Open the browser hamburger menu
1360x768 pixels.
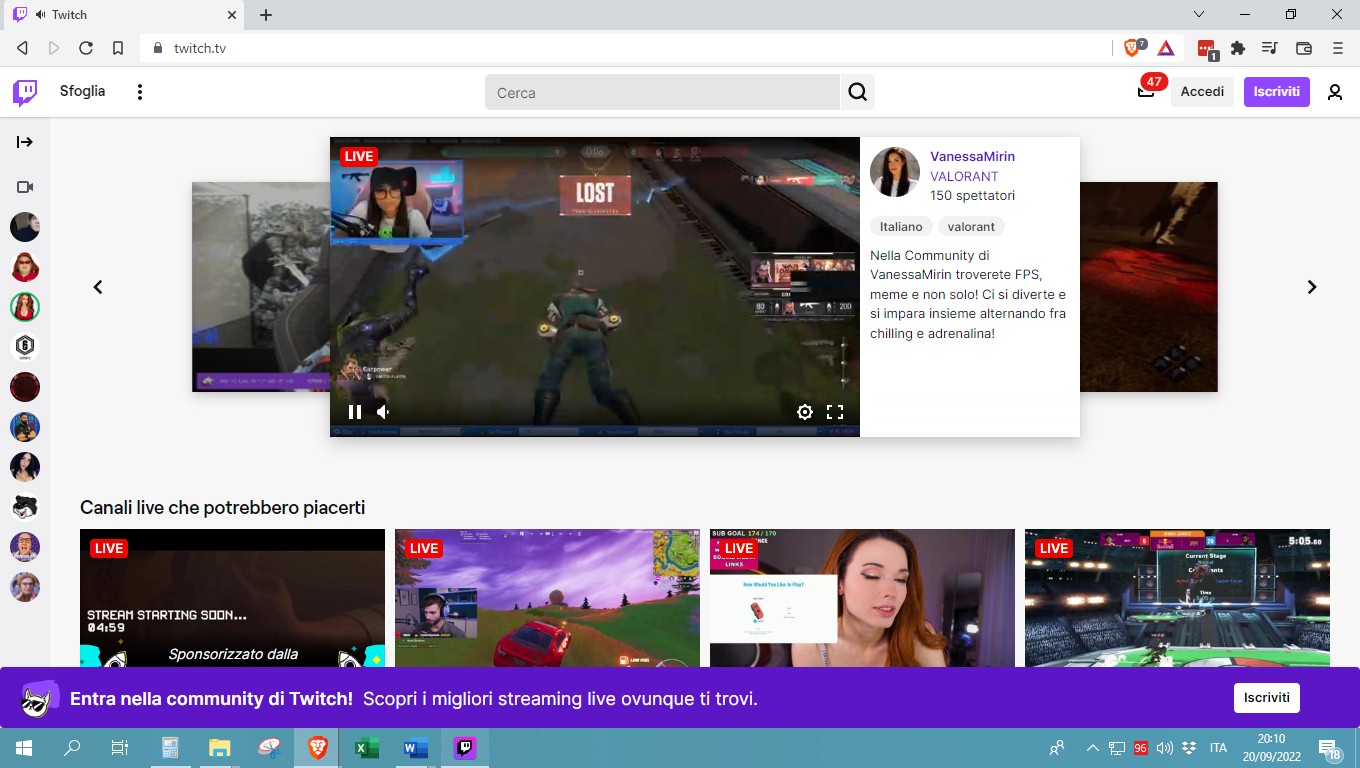(1338, 48)
